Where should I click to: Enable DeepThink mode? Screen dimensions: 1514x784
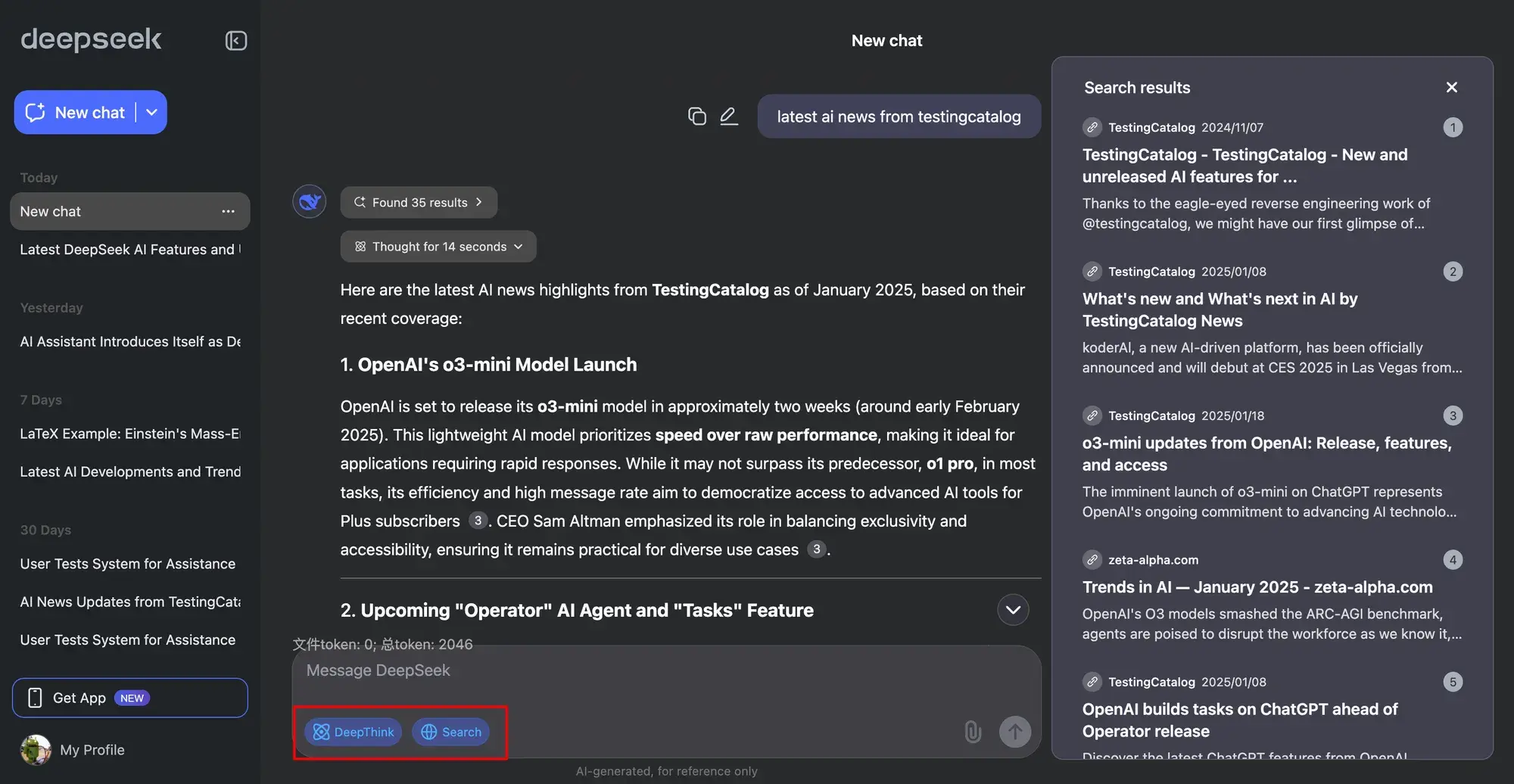(x=353, y=732)
